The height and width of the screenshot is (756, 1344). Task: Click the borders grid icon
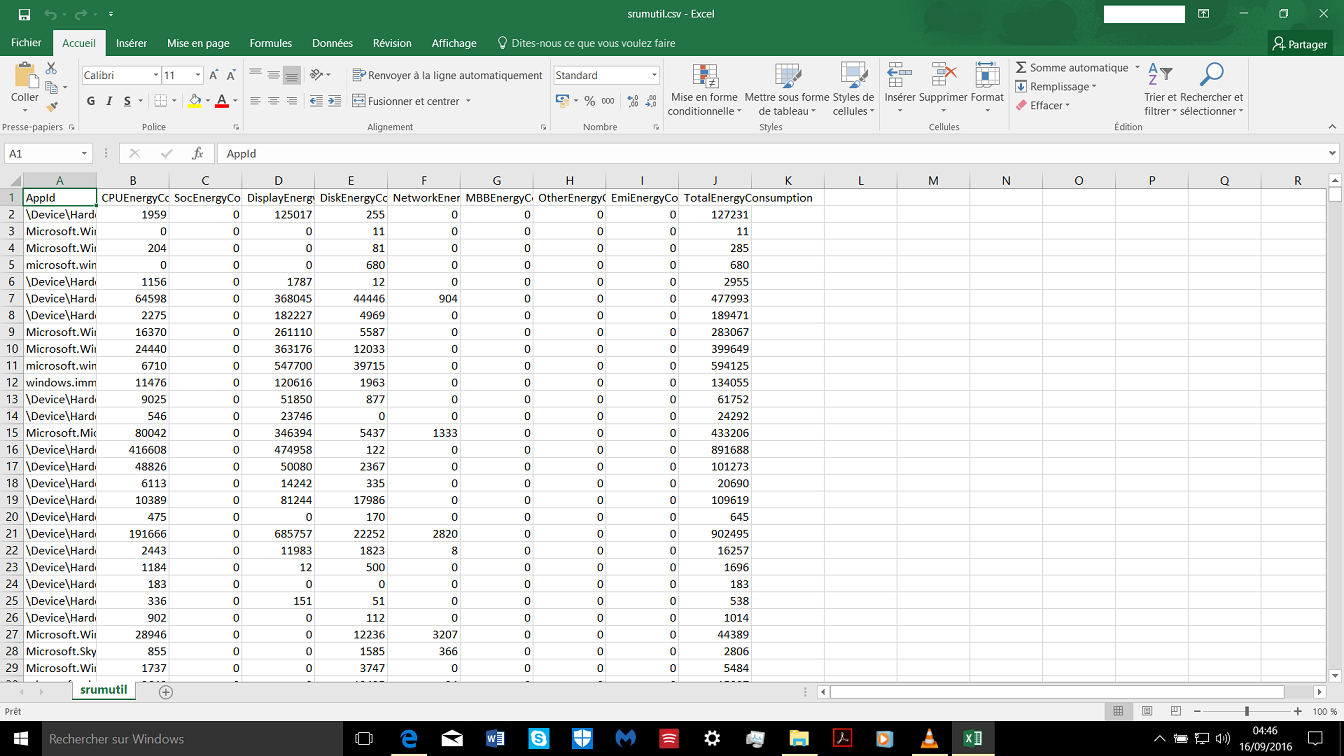(160, 101)
